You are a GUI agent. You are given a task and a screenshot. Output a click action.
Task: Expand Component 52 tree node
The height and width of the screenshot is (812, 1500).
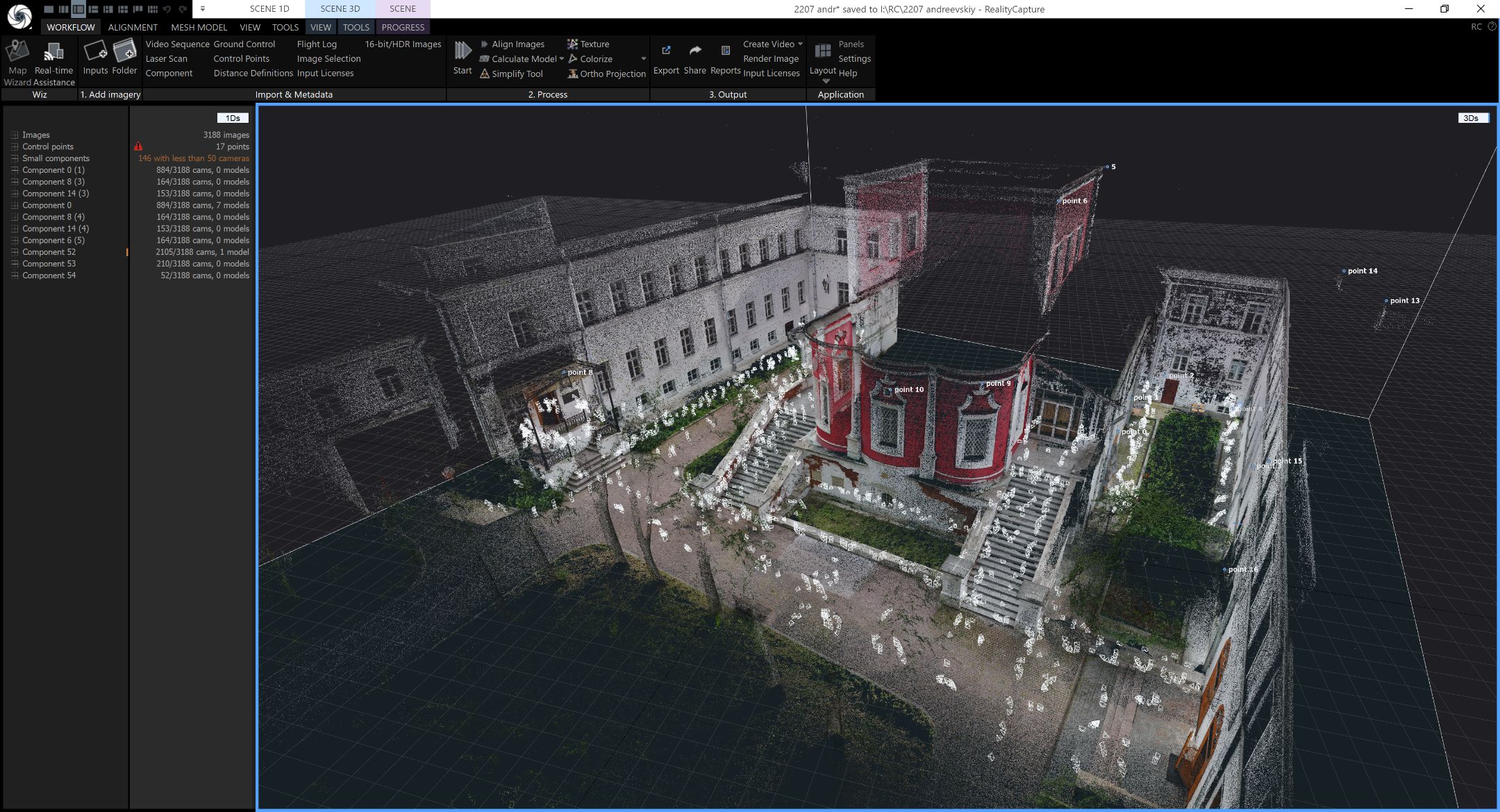click(x=15, y=253)
